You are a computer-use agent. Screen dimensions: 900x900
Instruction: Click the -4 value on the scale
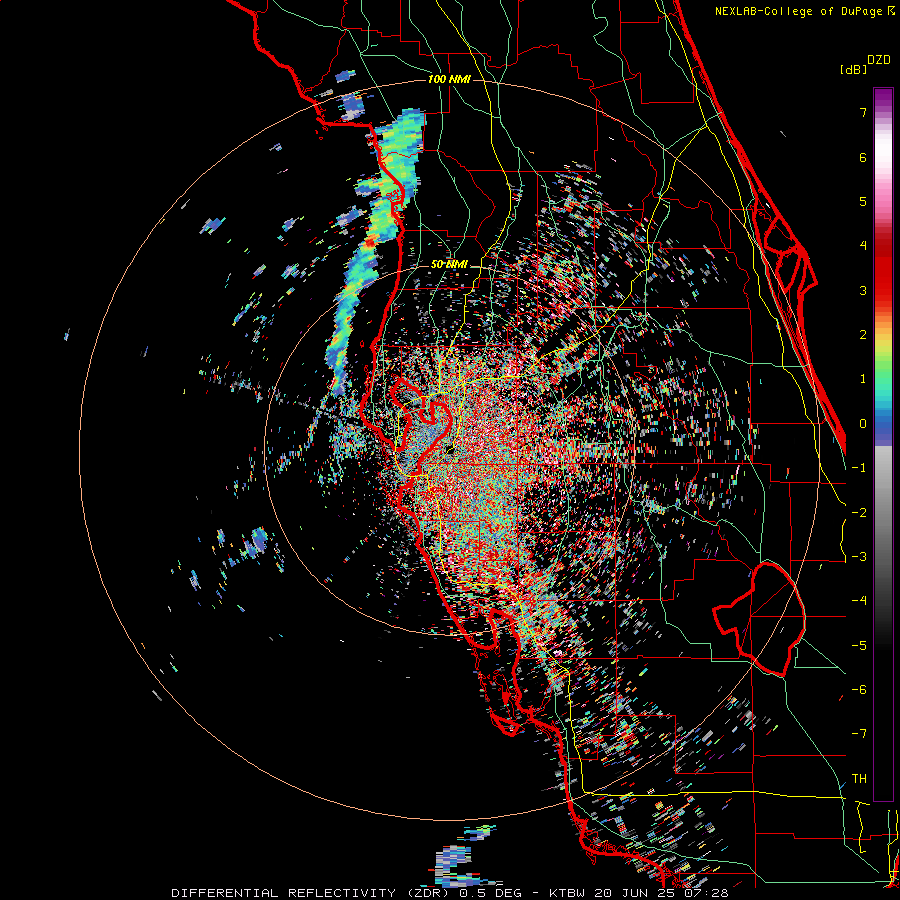(x=859, y=601)
